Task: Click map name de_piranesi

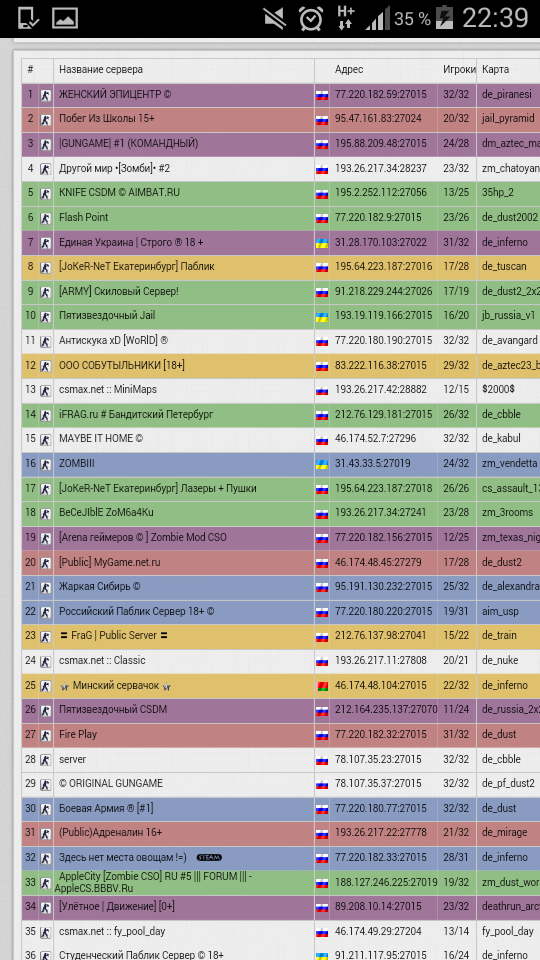Action: click(x=506, y=94)
